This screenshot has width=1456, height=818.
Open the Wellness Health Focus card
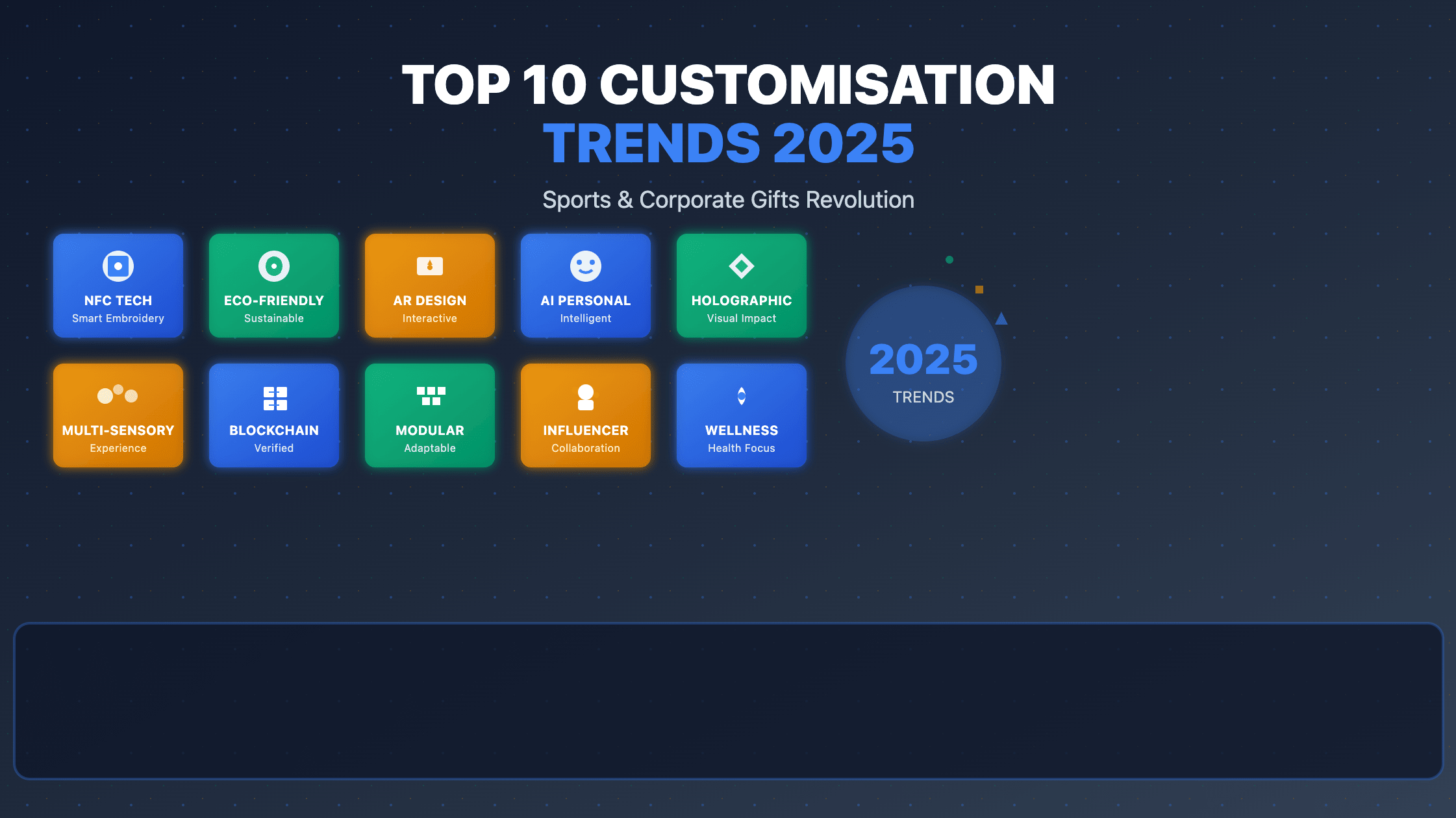tap(741, 415)
